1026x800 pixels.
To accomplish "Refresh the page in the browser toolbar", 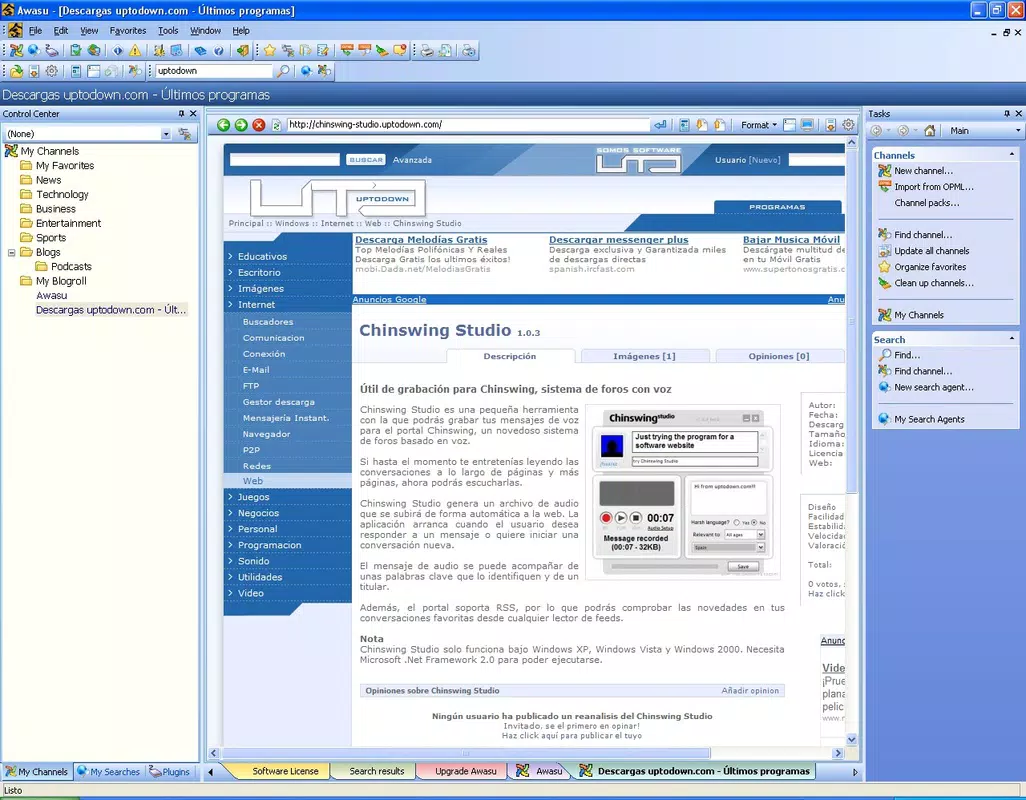I will 276,125.
